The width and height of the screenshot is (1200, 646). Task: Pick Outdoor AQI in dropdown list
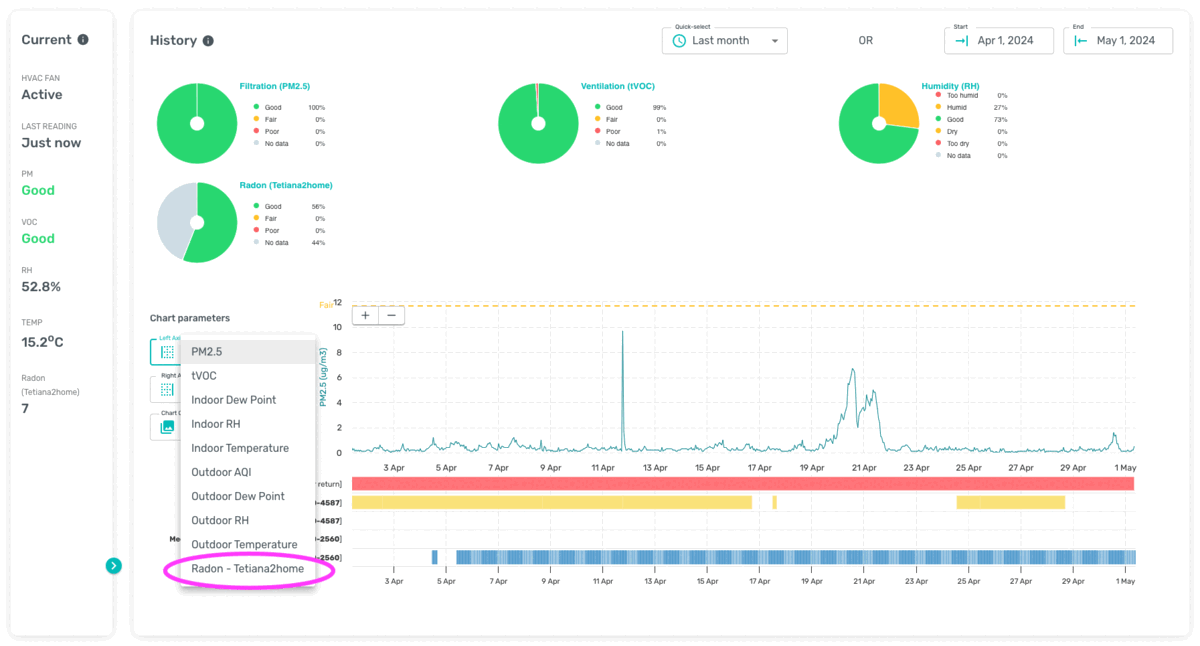click(248, 472)
